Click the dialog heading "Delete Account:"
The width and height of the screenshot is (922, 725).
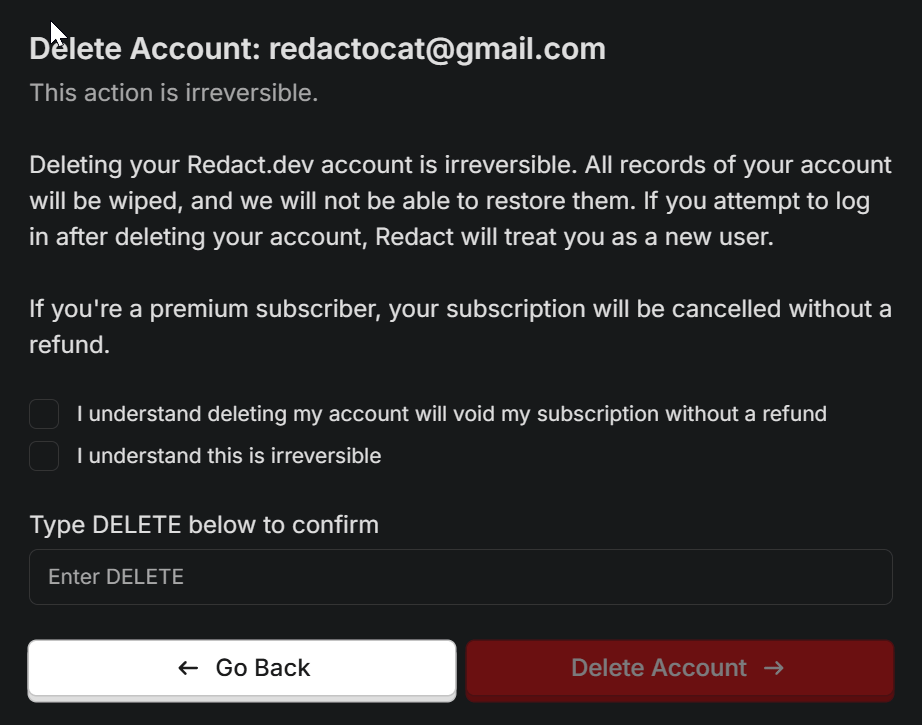coord(145,48)
